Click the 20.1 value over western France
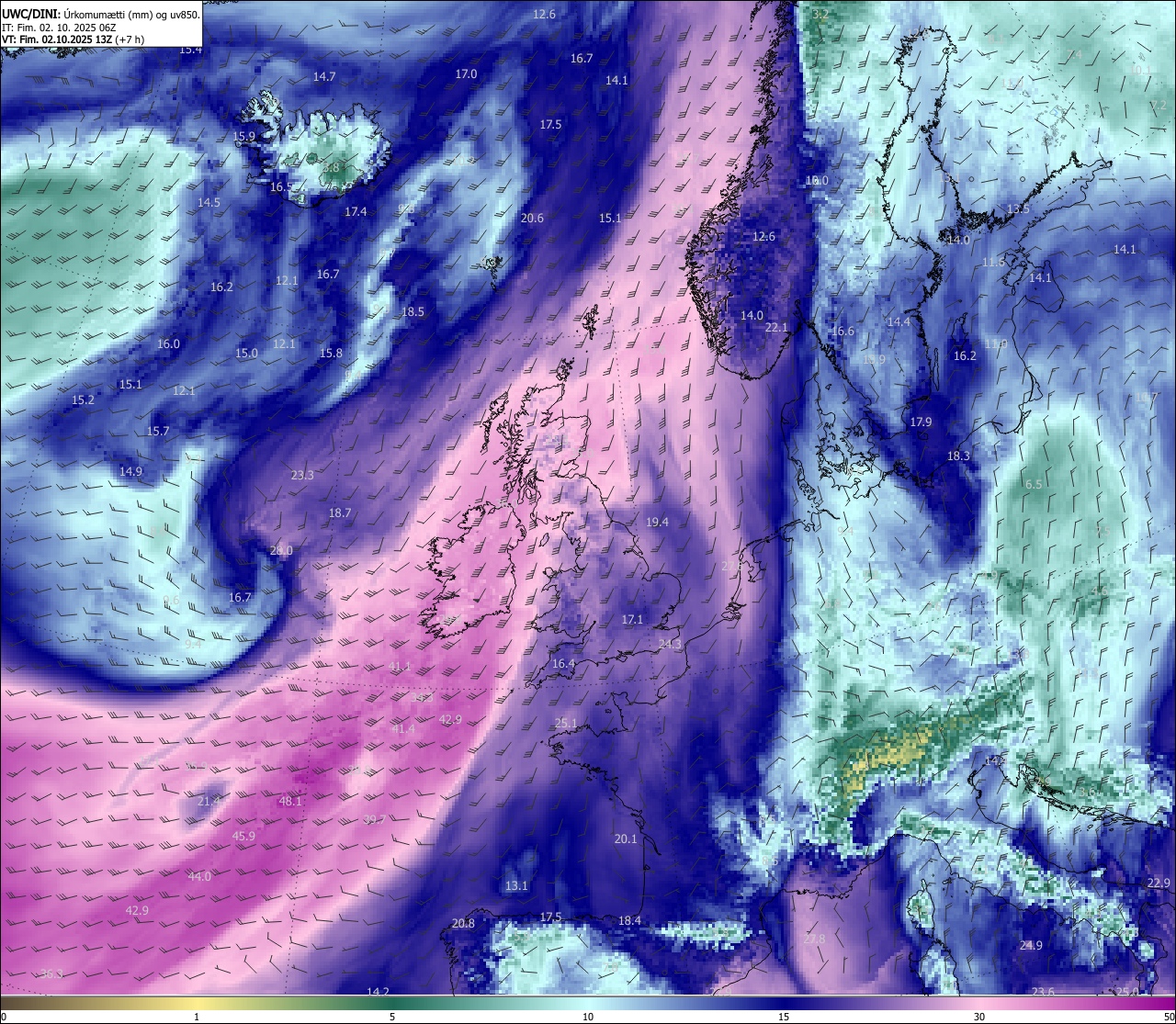This screenshot has width=1176, height=1024. click(x=626, y=838)
